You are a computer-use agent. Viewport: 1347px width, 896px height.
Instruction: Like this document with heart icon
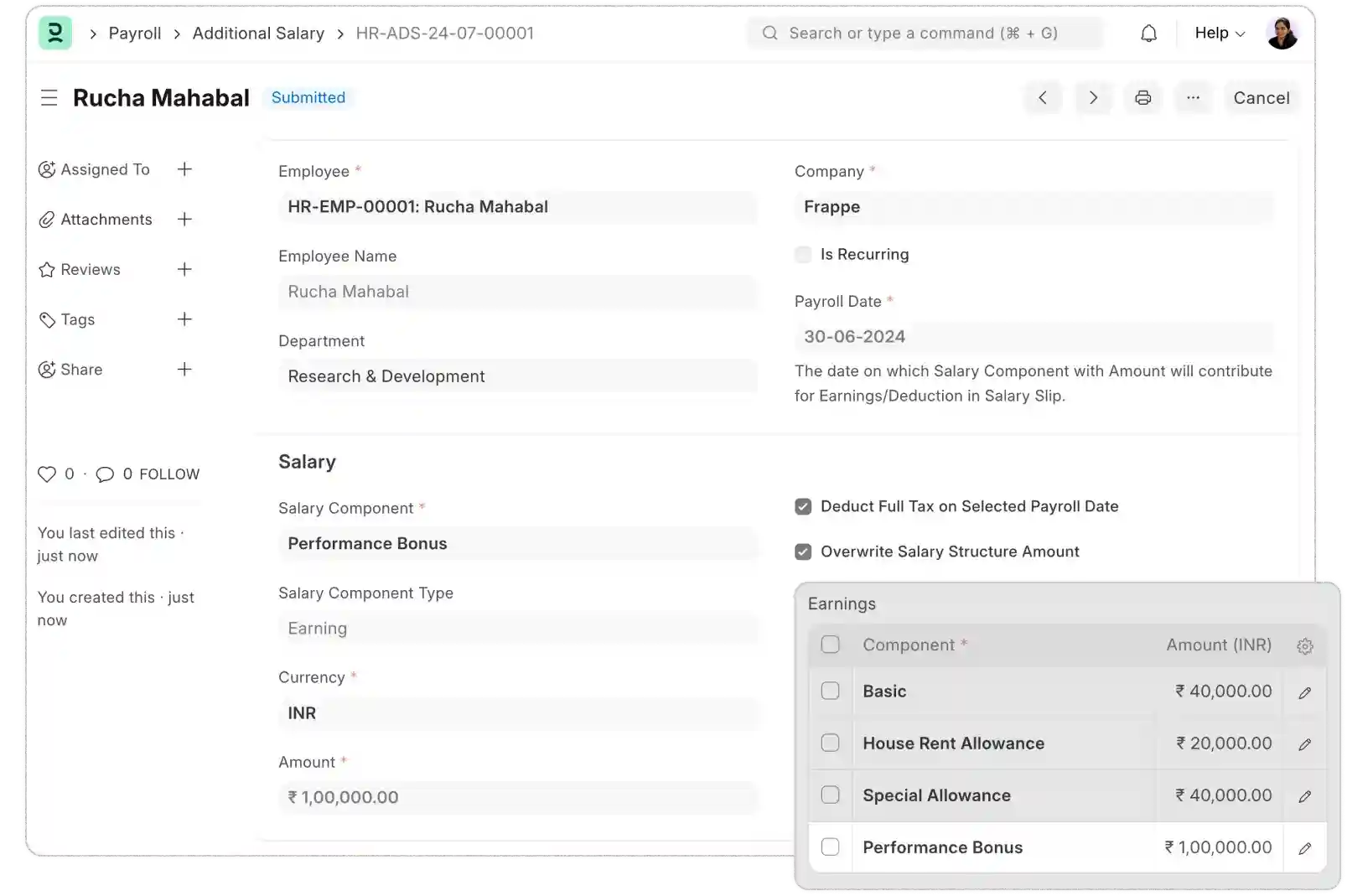pos(47,474)
